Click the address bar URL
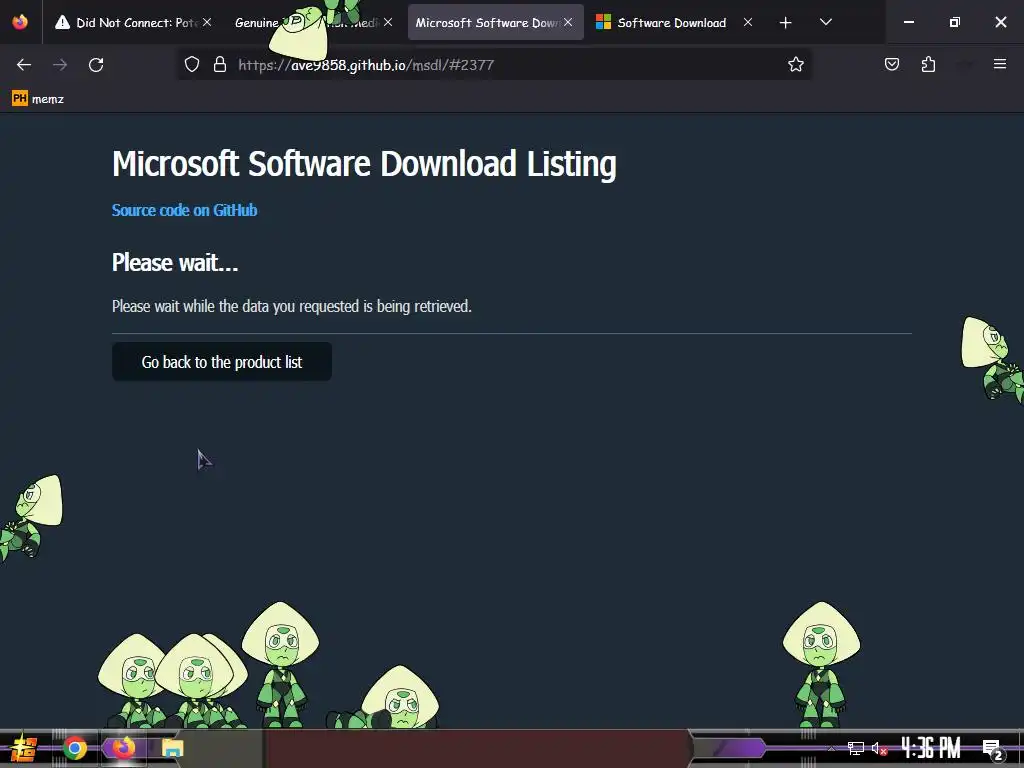Image resolution: width=1024 pixels, height=768 pixels. click(x=366, y=65)
